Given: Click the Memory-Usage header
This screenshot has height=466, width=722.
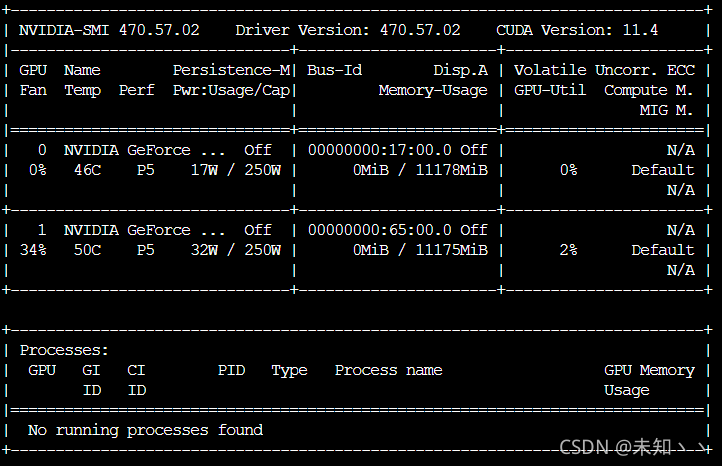Looking at the screenshot, I should [433, 90].
